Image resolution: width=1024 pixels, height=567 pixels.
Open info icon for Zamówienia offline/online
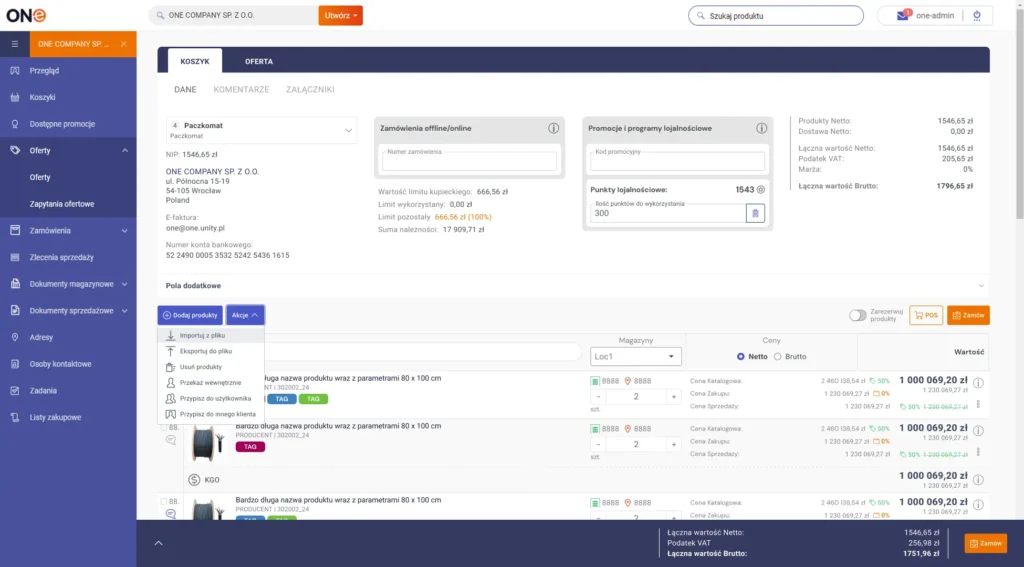point(553,128)
